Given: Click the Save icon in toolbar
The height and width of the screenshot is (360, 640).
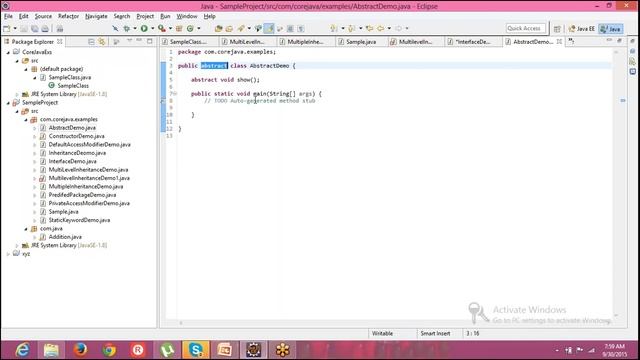Looking at the screenshot, I should click(24, 29).
